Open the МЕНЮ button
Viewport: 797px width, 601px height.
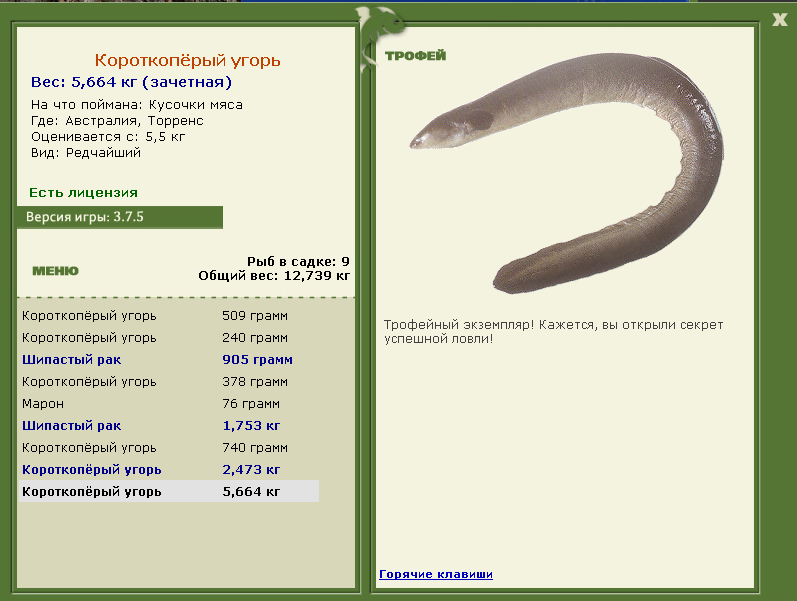tap(55, 271)
